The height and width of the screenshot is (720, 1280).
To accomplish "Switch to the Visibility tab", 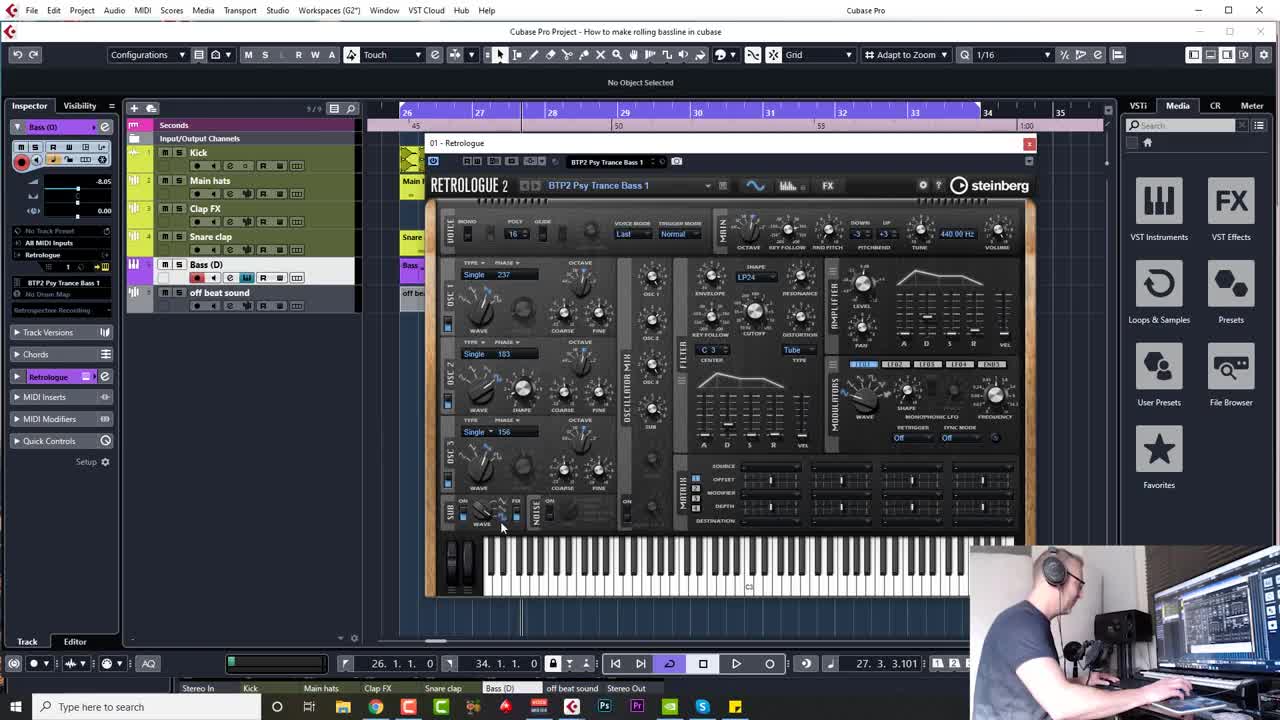I will click(x=80, y=105).
